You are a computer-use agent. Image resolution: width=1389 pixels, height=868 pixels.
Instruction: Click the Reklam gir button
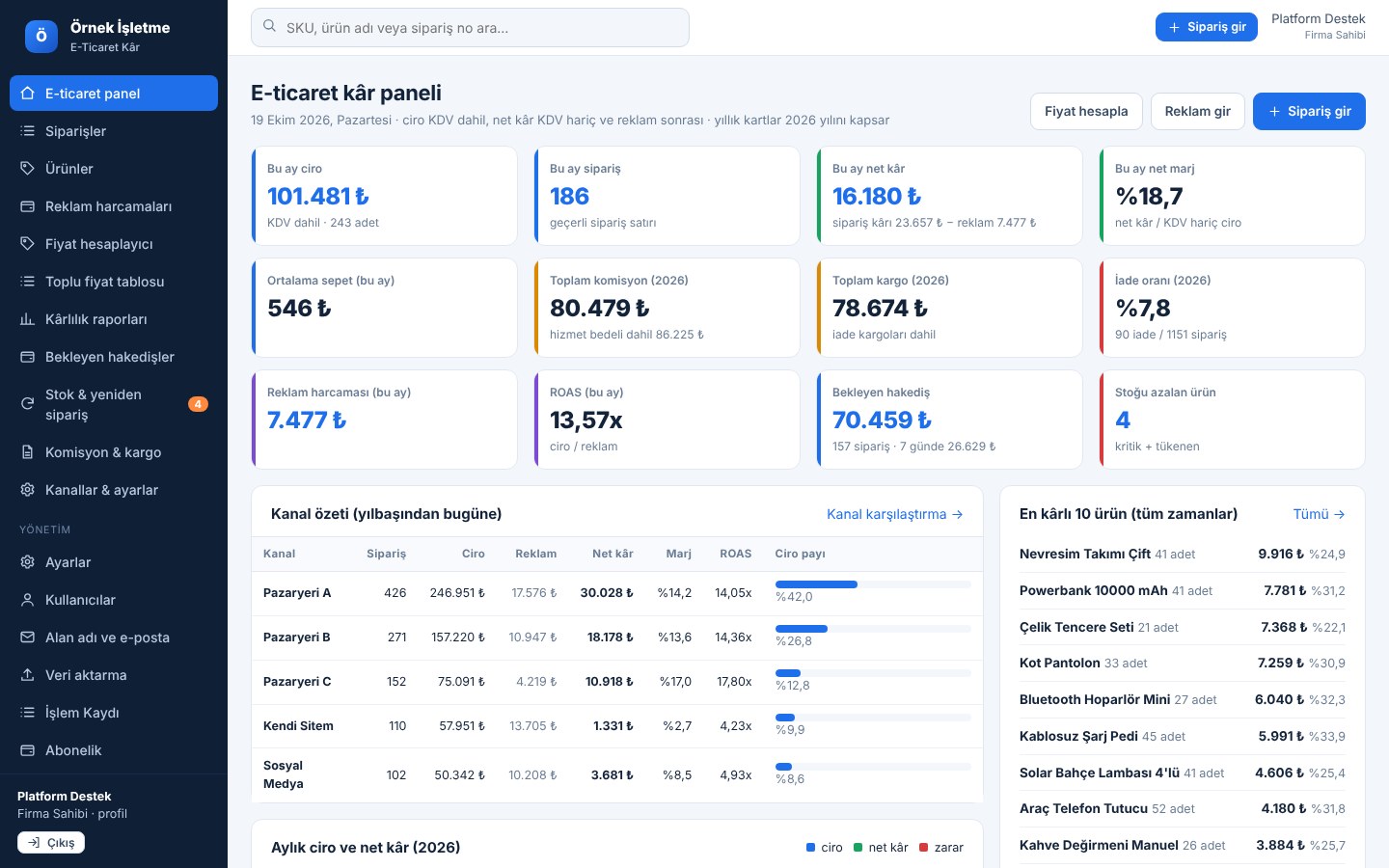[x=1197, y=111]
